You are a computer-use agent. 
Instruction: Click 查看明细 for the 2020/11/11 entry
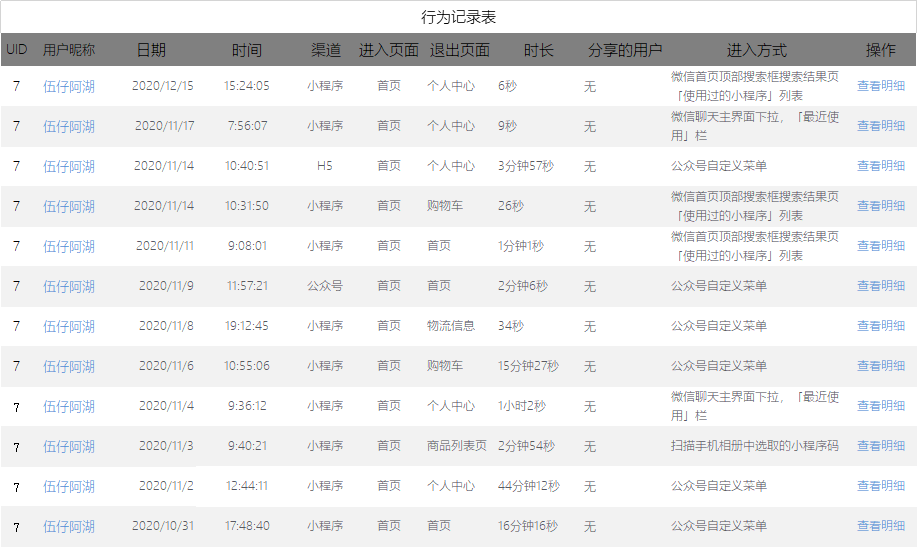point(880,246)
